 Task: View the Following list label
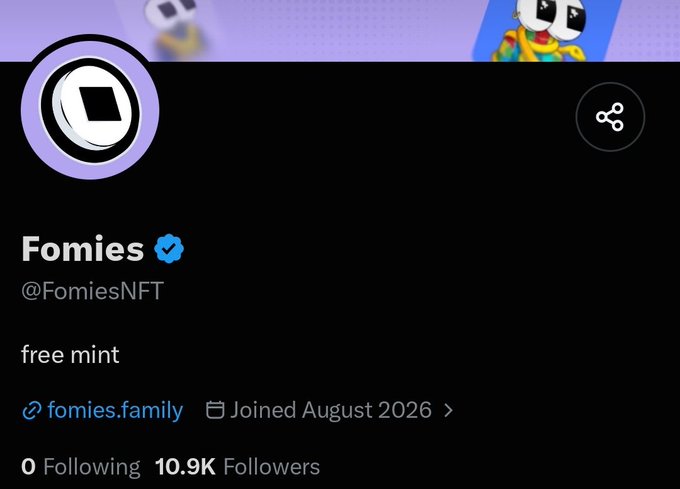pyautogui.click(x=92, y=467)
